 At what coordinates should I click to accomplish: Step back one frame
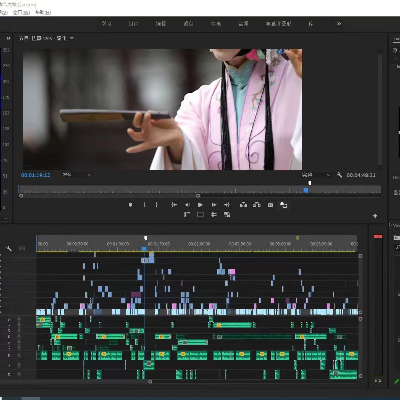click(187, 205)
